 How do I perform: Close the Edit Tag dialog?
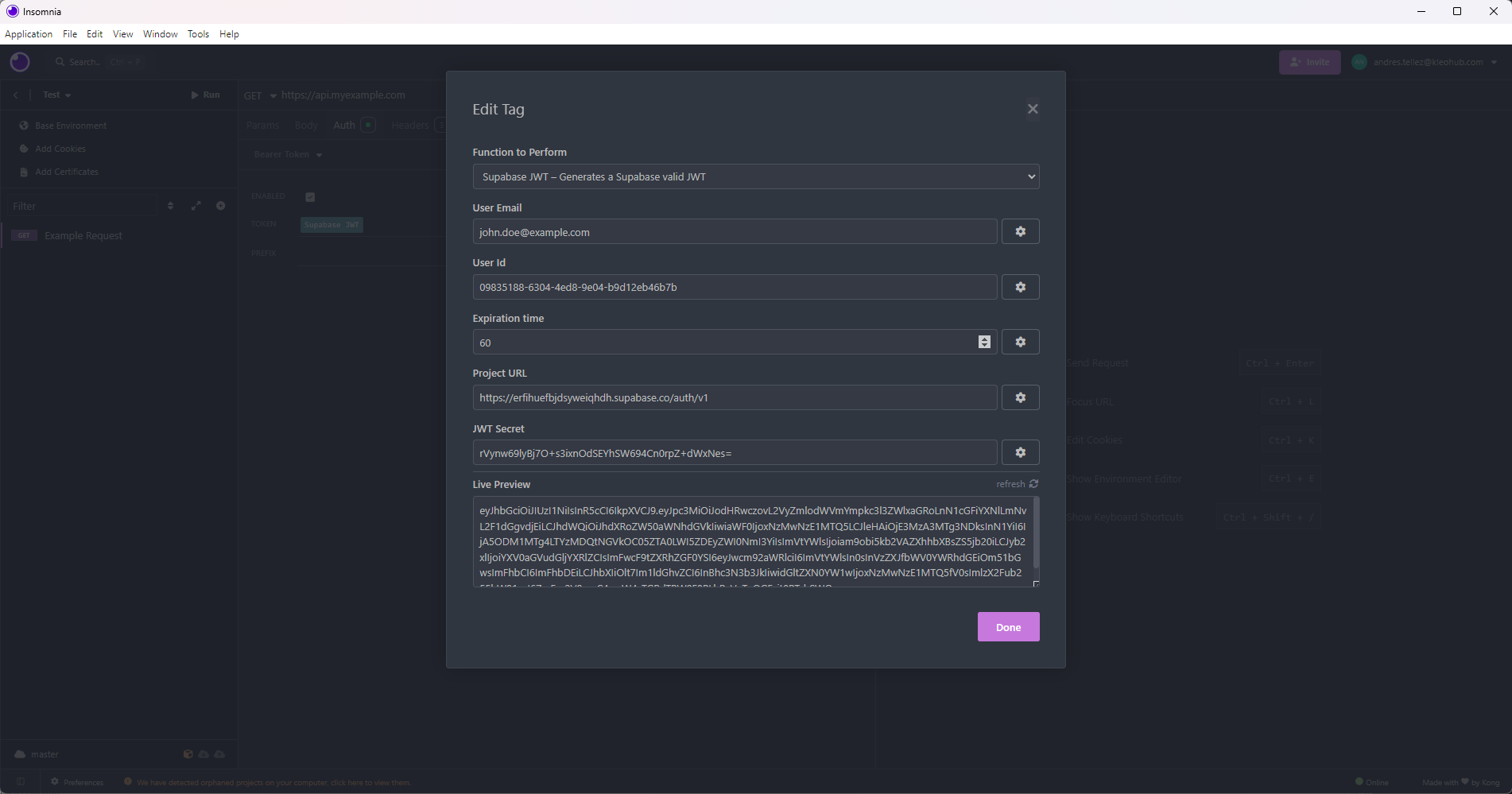click(1033, 109)
